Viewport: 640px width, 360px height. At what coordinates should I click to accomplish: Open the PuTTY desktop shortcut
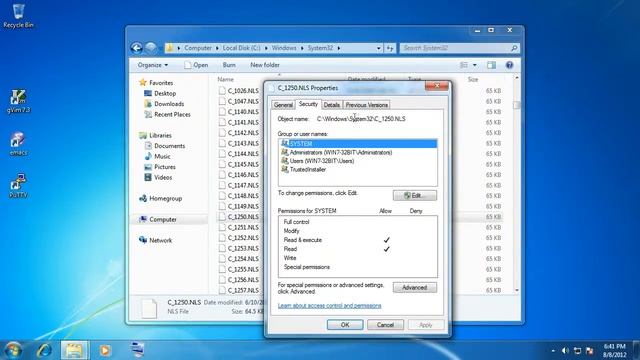coord(18,186)
